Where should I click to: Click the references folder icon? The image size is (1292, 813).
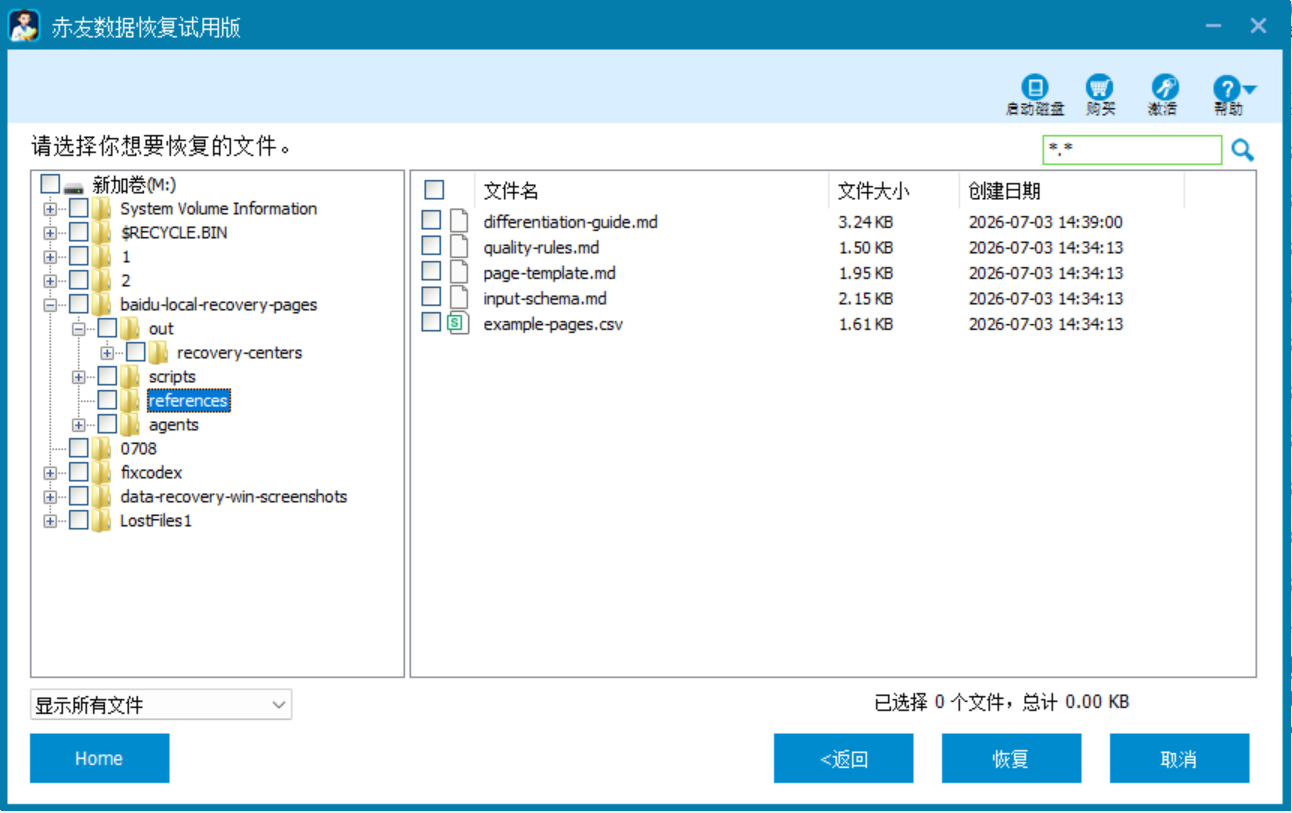(x=130, y=401)
